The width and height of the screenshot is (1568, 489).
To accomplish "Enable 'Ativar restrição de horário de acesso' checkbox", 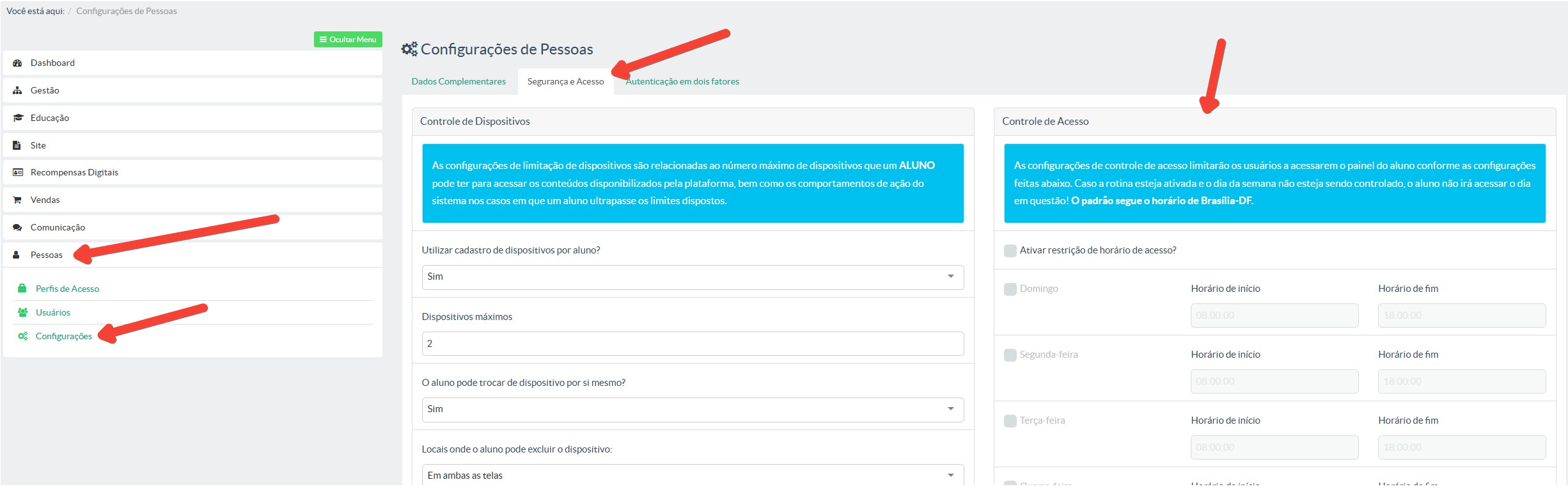I will 1010,250.
